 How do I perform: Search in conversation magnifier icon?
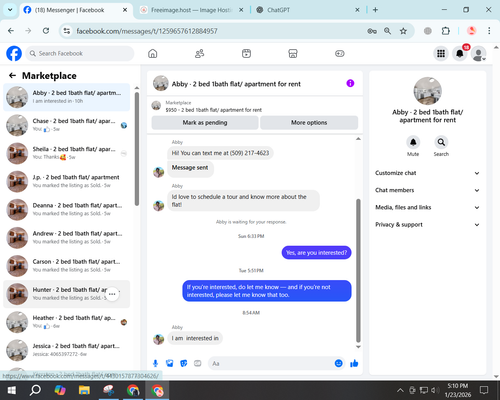coord(441,142)
